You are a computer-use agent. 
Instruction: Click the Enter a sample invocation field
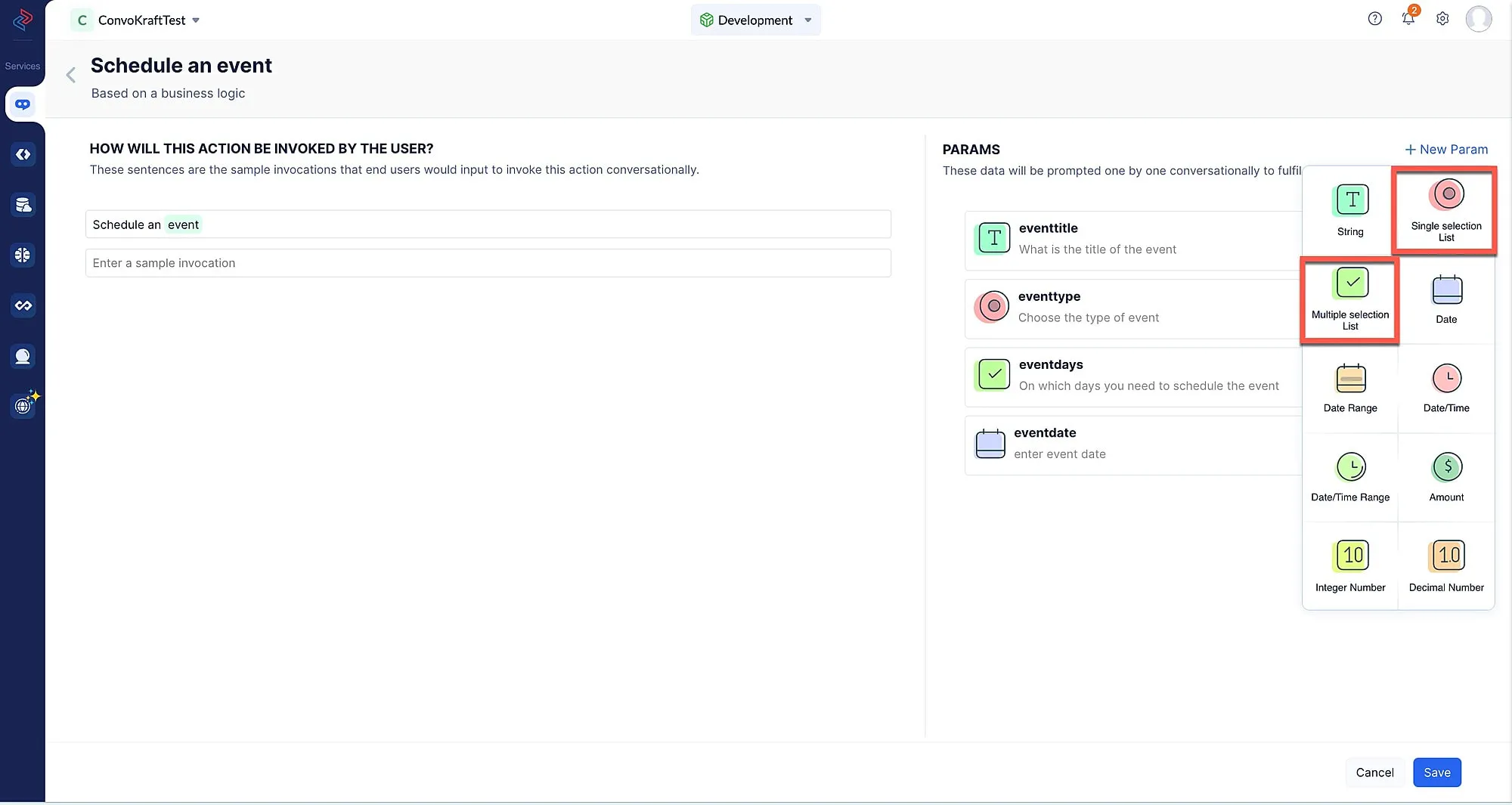[x=488, y=263]
